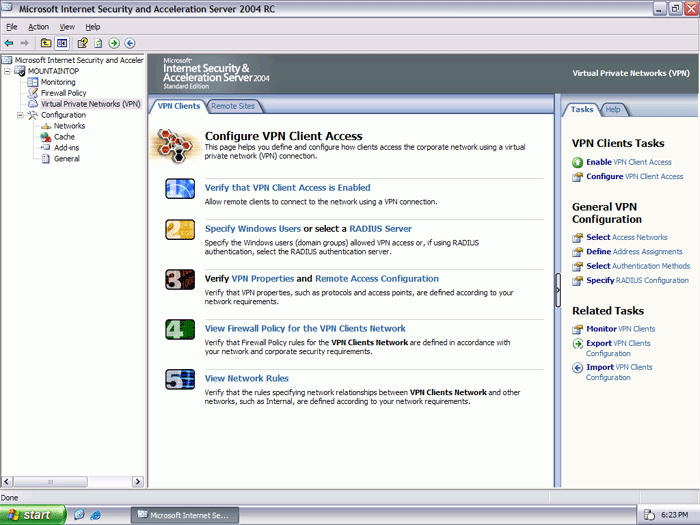This screenshot has height=525, width=700.
Task: Select General under Configuration
Action: (x=67, y=158)
